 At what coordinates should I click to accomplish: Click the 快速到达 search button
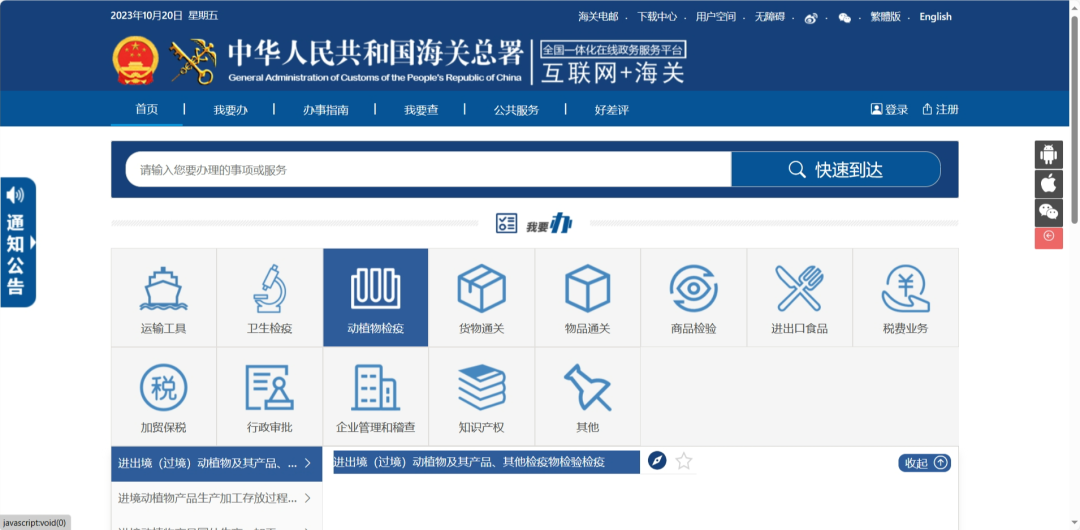coord(836,170)
